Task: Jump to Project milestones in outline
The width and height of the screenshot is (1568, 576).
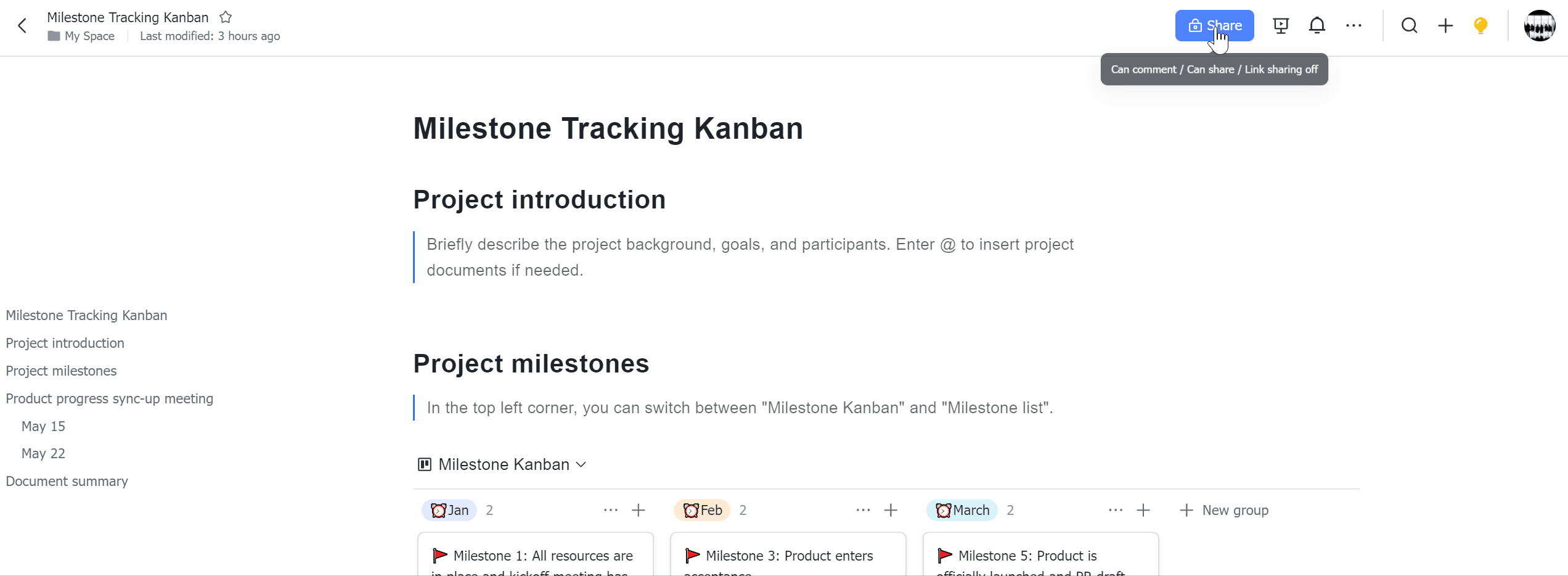Action: [x=61, y=371]
